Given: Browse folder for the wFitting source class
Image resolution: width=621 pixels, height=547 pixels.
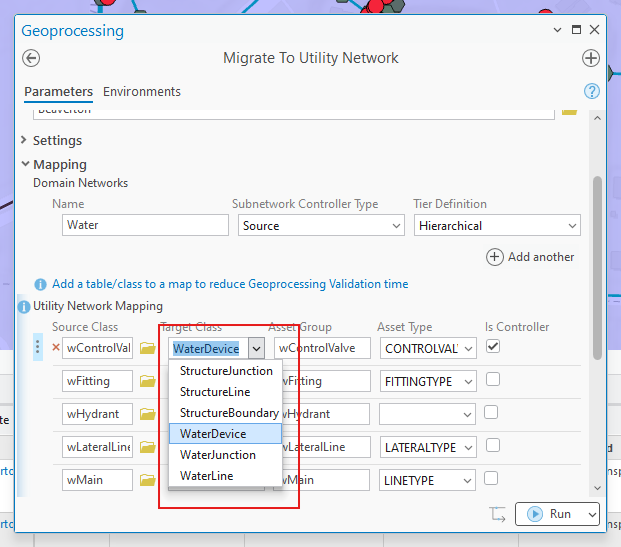Looking at the screenshot, I should pyautogui.click(x=148, y=381).
